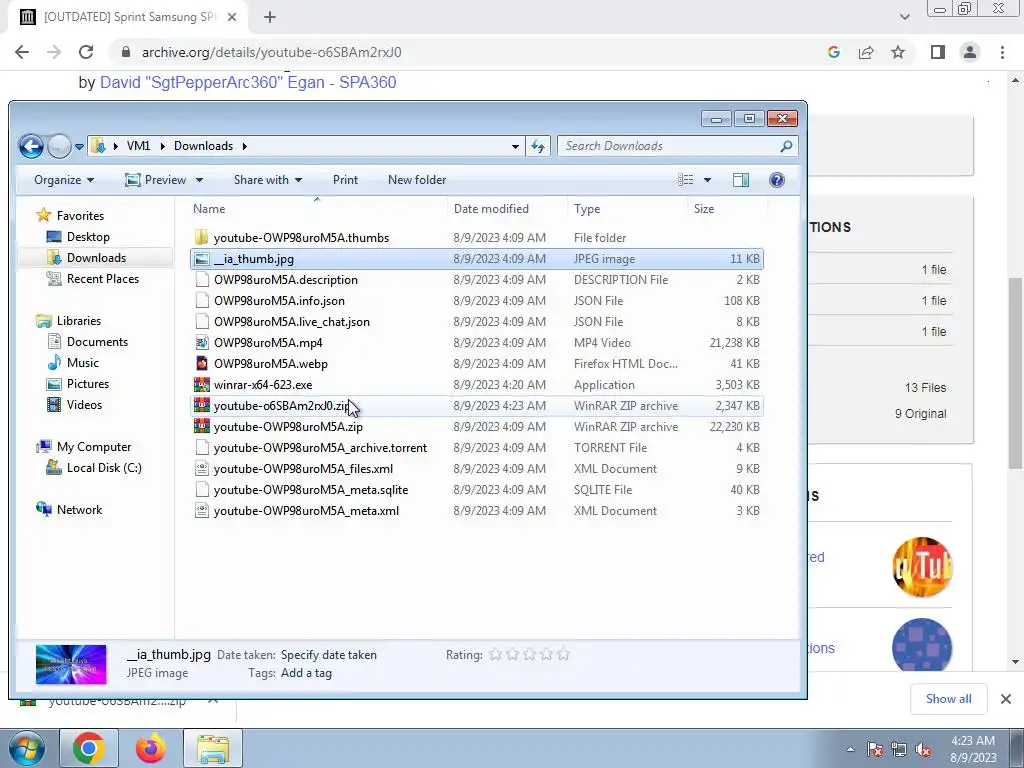The width and height of the screenshot is (1024, 768).
Task: Click the Preview toolbar button
Action: (155, 180)
